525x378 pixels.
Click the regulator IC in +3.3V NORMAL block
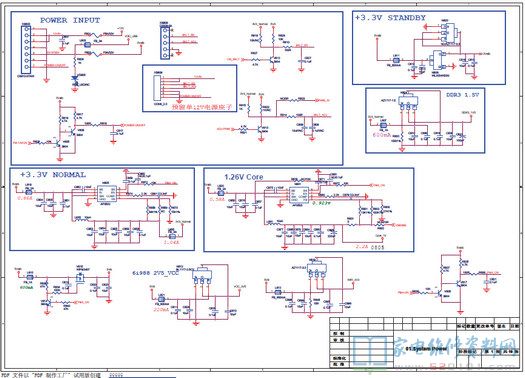(x=107, y=194)
